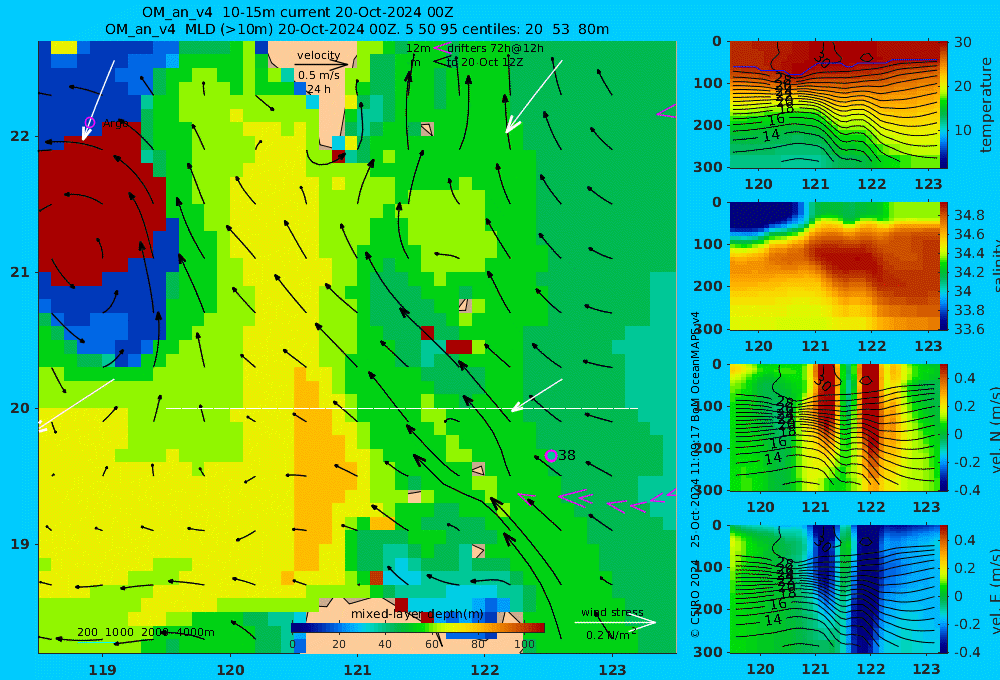Click the '0.2 N/m²' wind stress value
Screen dimensions: 1000x680
(611, 635)
